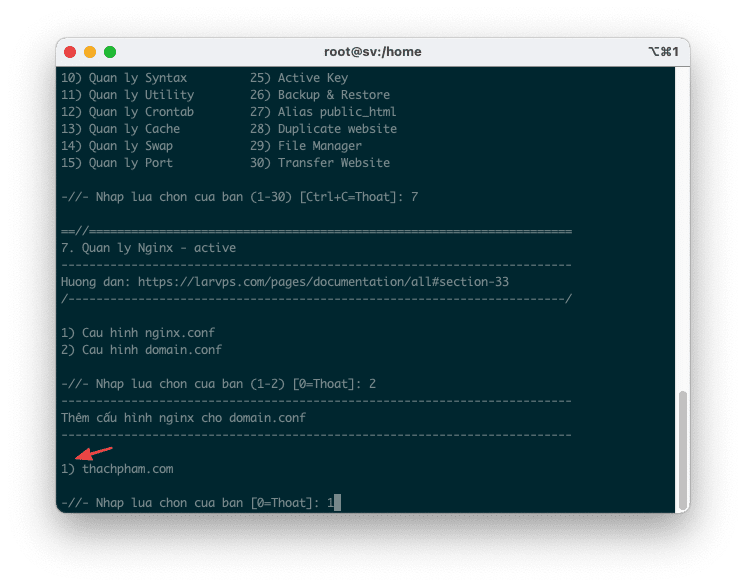
Task: Click the Transfer Website option 30
Action: click(319, 163)
